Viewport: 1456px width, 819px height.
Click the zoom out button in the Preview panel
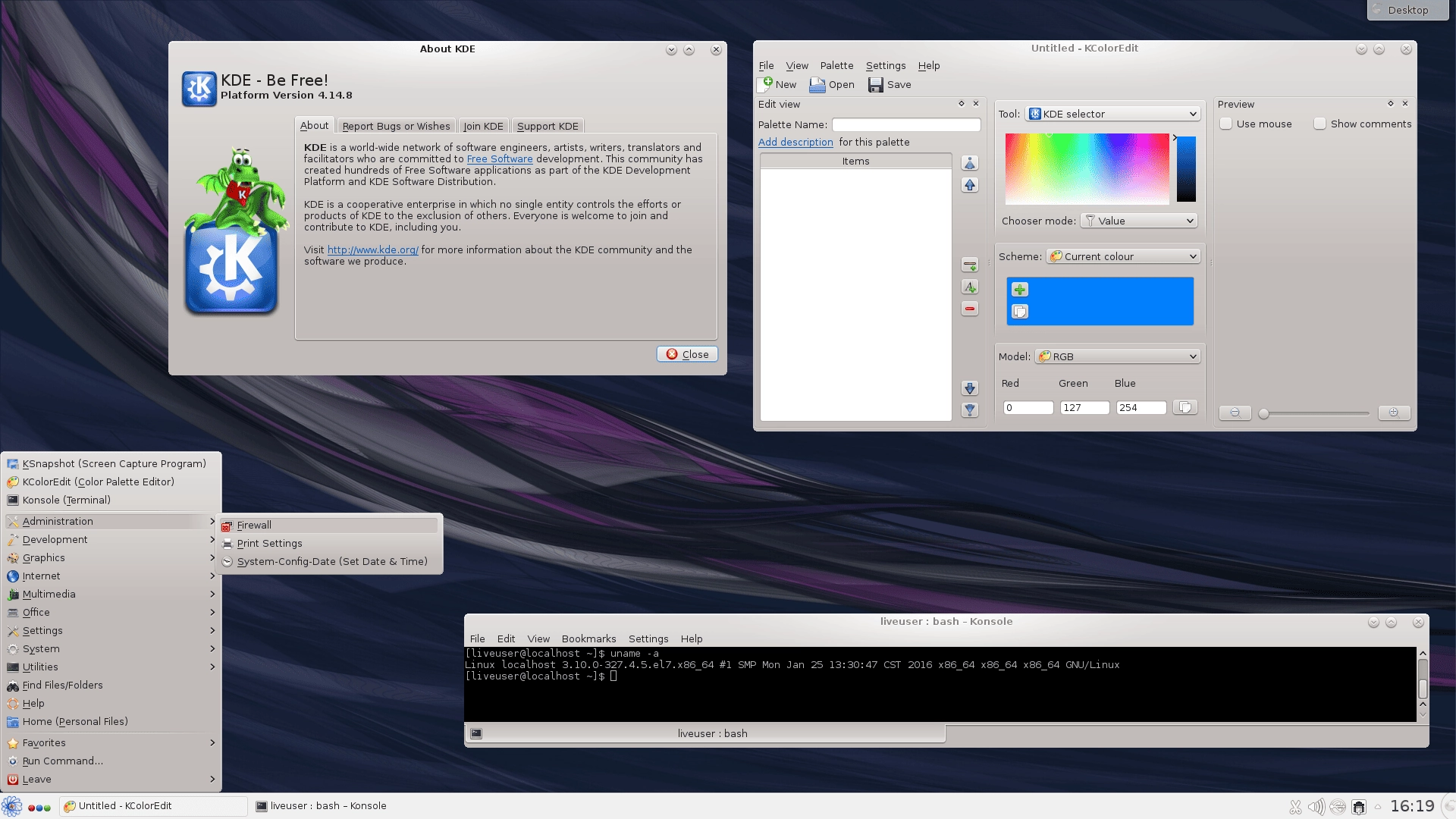(x=1235, y=413)
